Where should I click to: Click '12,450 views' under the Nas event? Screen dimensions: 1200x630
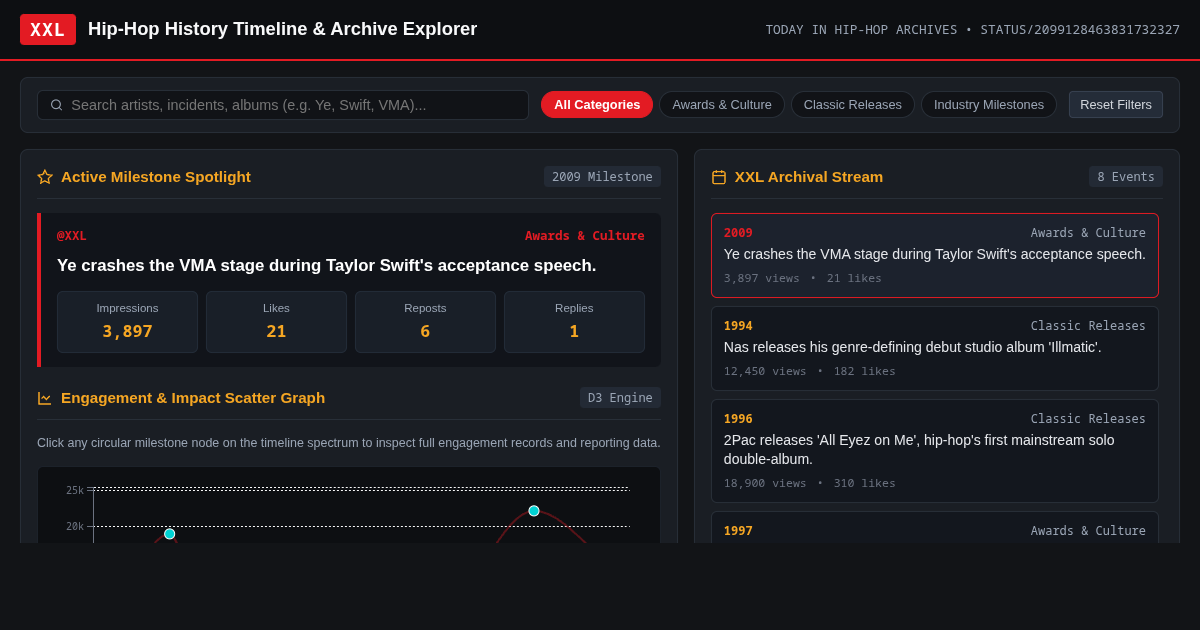[765, 372]
